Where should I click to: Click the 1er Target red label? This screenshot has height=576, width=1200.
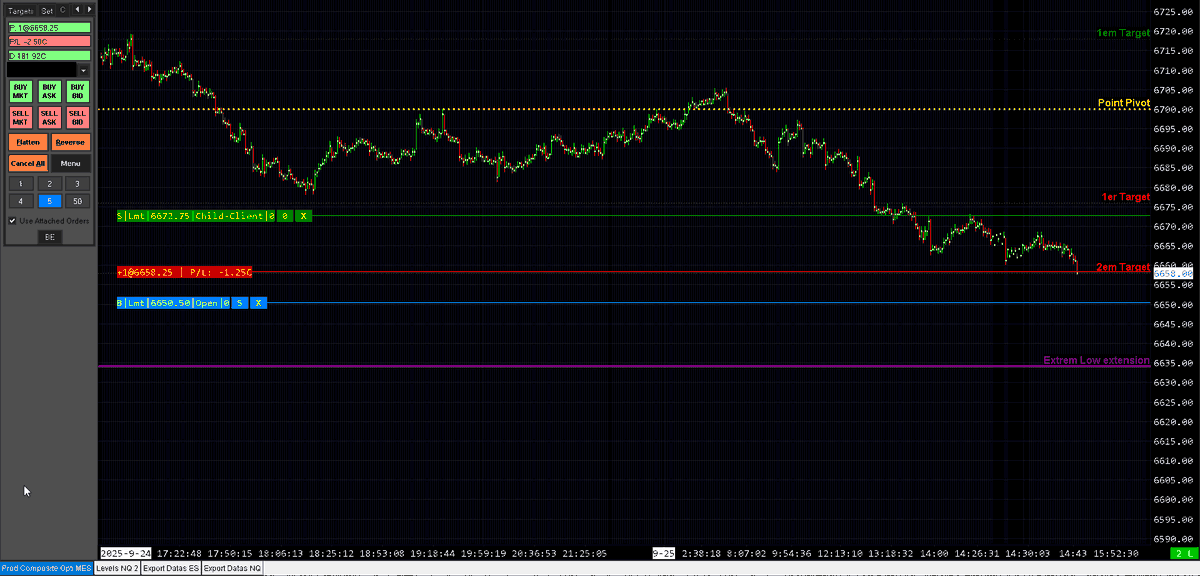(x=1125, y=197)
